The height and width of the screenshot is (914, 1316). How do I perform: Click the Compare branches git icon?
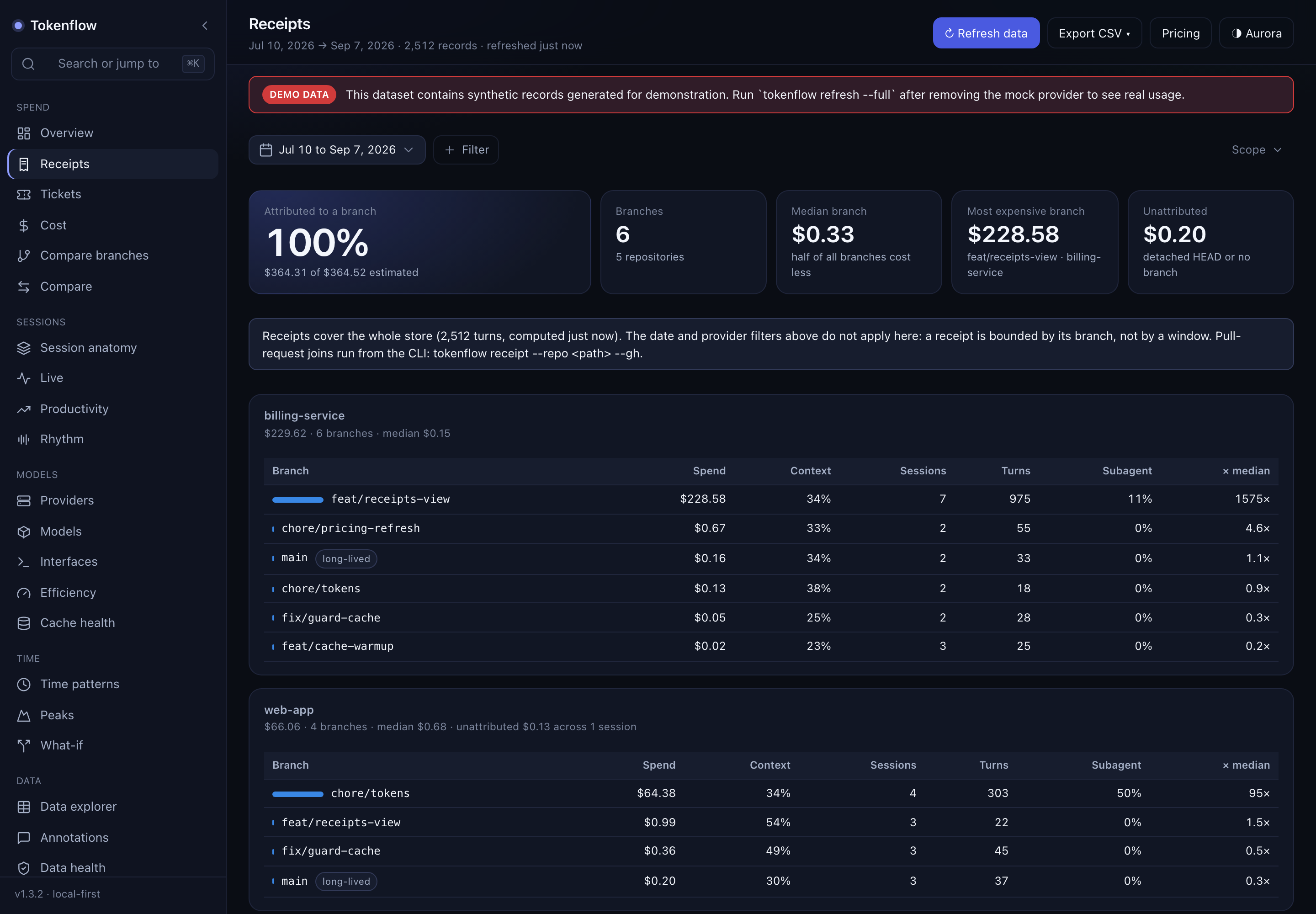(23, 256)
